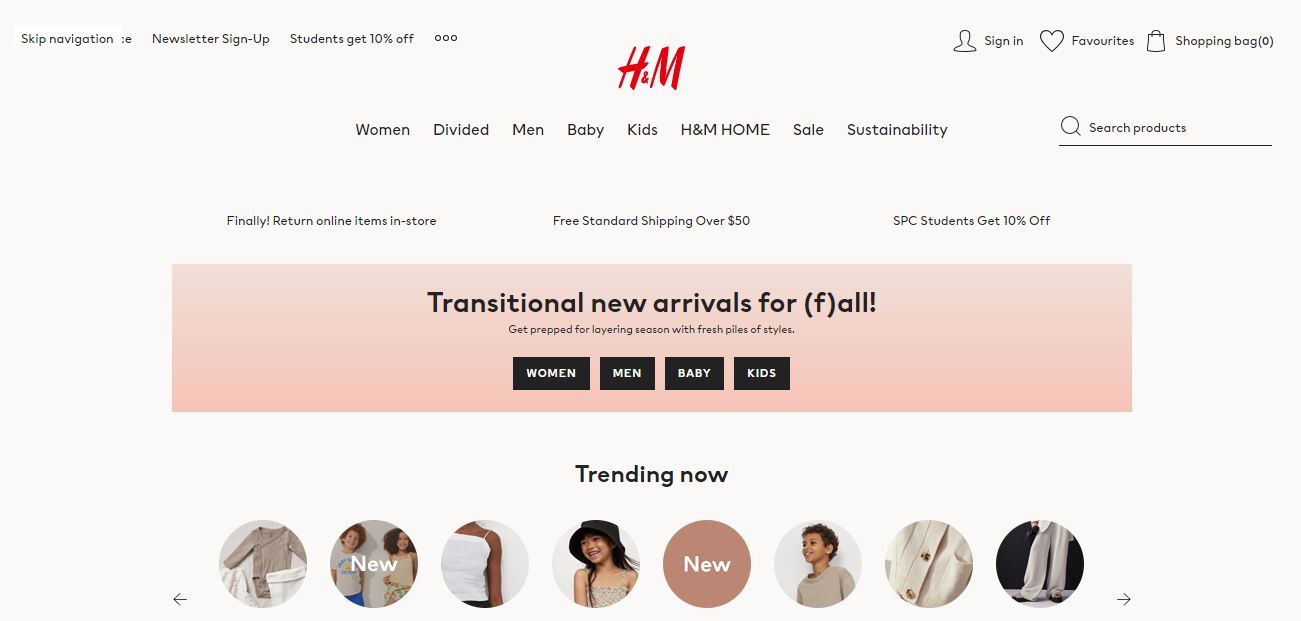The height and width of the screenshot is (621, 1301).
Task: Open the girl in black hat thumbnail
Action: point(596,564)
